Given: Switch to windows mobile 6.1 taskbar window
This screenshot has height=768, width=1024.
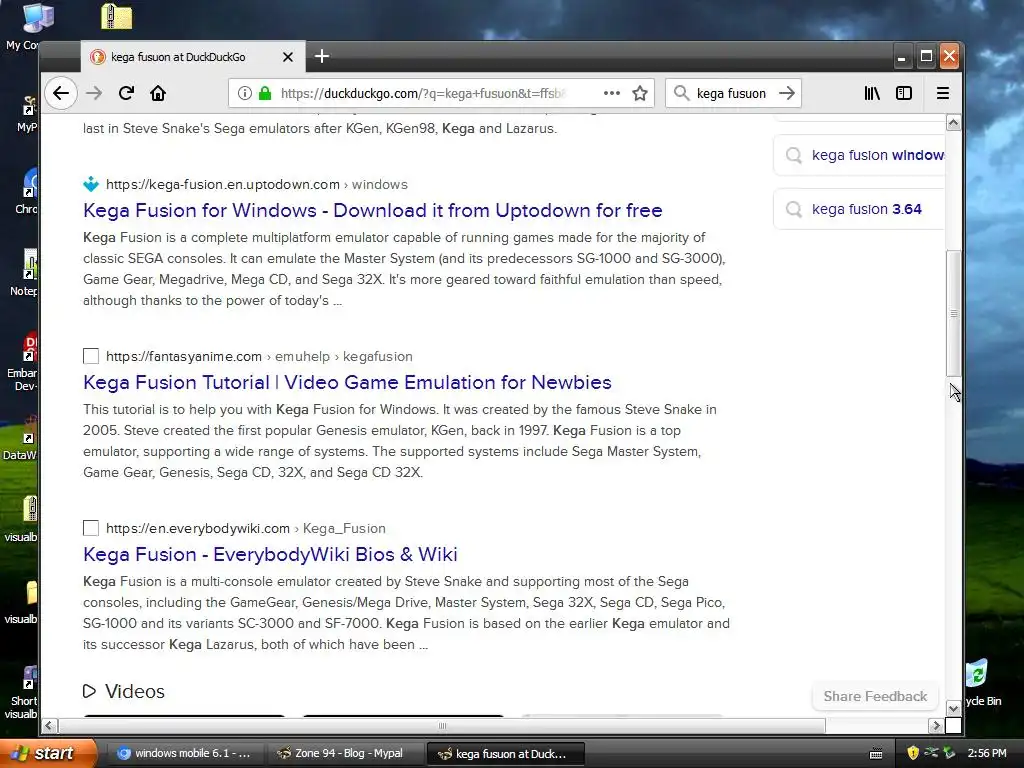Looking at the screenshot, I should click(x=184, y=754).
